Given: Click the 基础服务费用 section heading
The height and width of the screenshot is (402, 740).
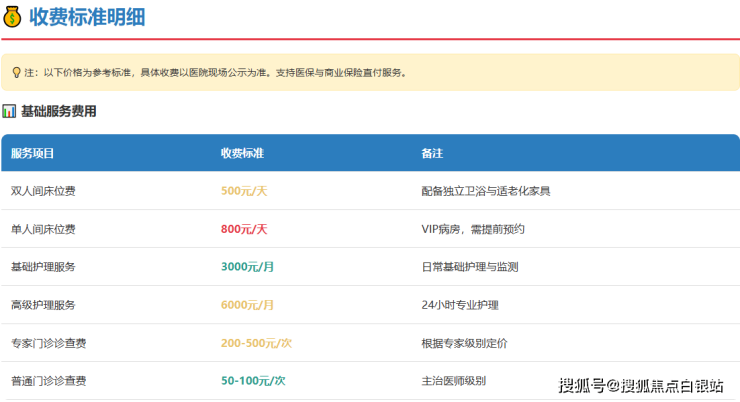Looking at the screenshot, I should tap(58, 112).
